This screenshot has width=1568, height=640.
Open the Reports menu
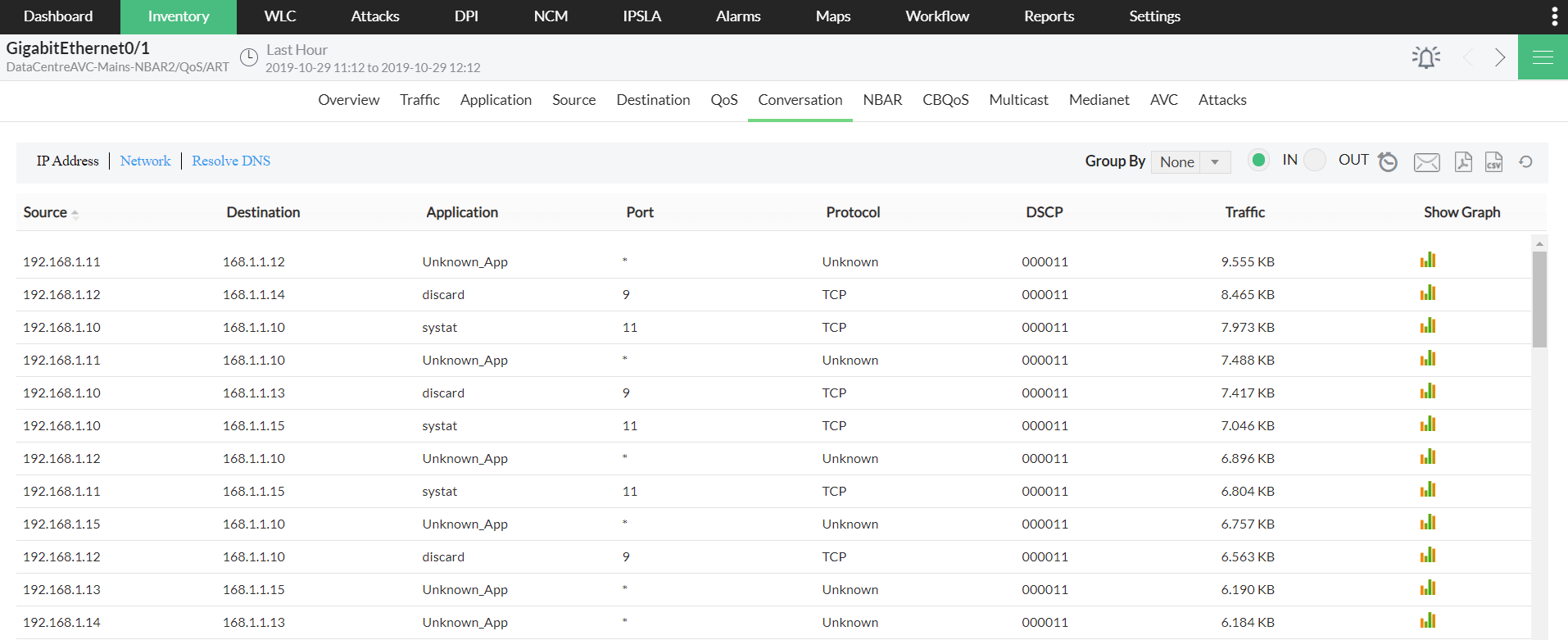tap(1049, 16)
